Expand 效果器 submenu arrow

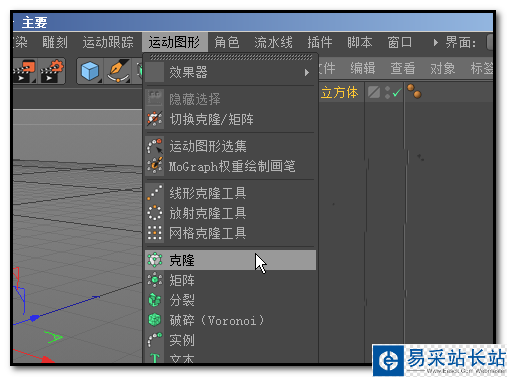point(307,72)
